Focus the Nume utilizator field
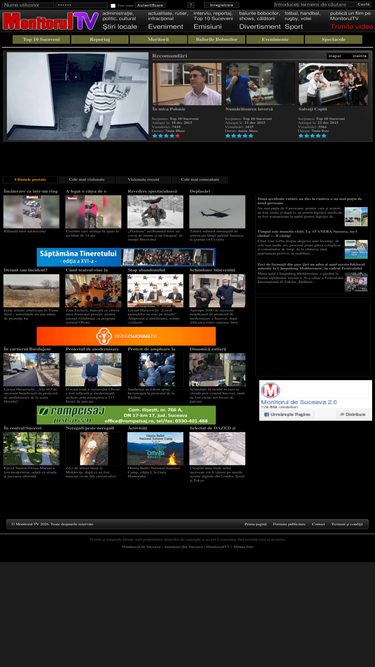The image size is (375, 667). coord(28,5)
